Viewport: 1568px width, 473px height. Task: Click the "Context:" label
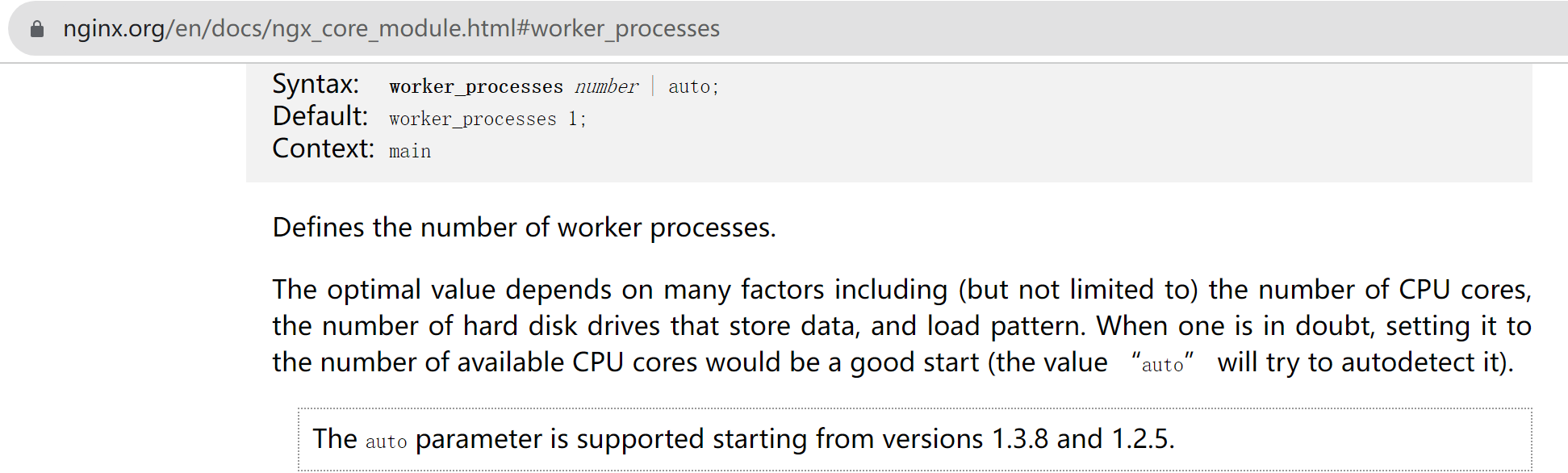(x=323, y=149)
